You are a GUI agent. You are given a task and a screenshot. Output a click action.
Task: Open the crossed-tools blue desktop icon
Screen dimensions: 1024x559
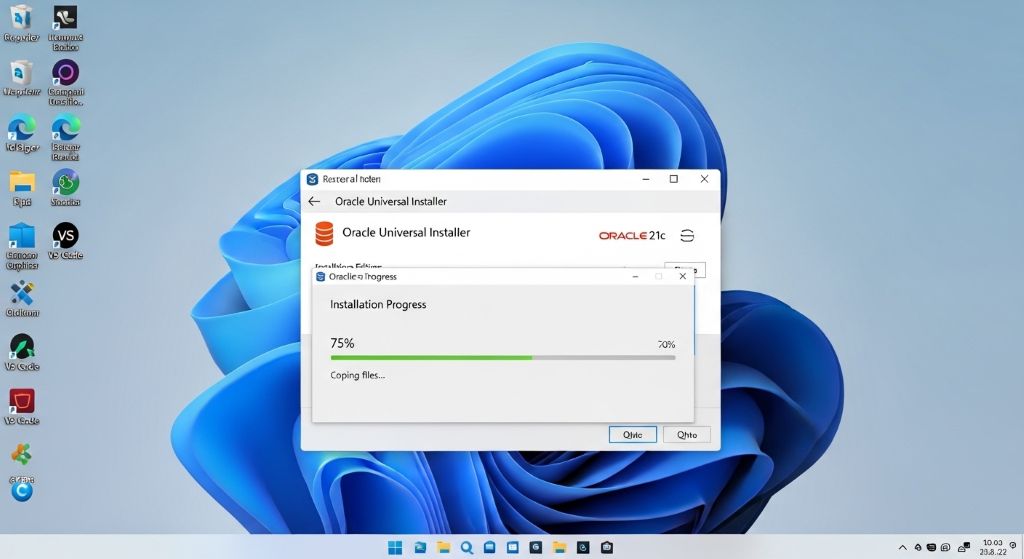pos(22,293)
